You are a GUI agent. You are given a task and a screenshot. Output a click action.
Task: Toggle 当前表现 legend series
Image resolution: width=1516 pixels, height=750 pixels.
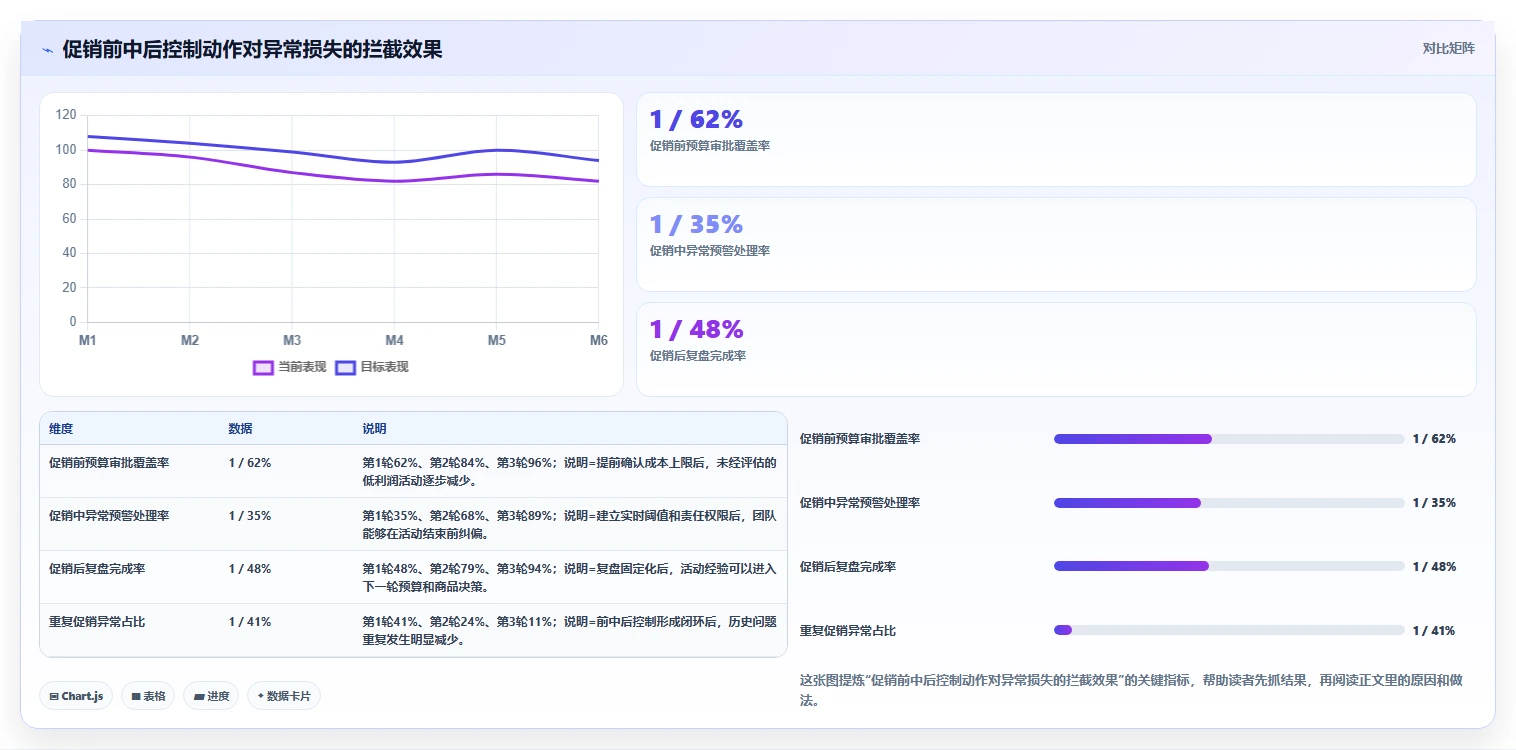coord(290,367)
